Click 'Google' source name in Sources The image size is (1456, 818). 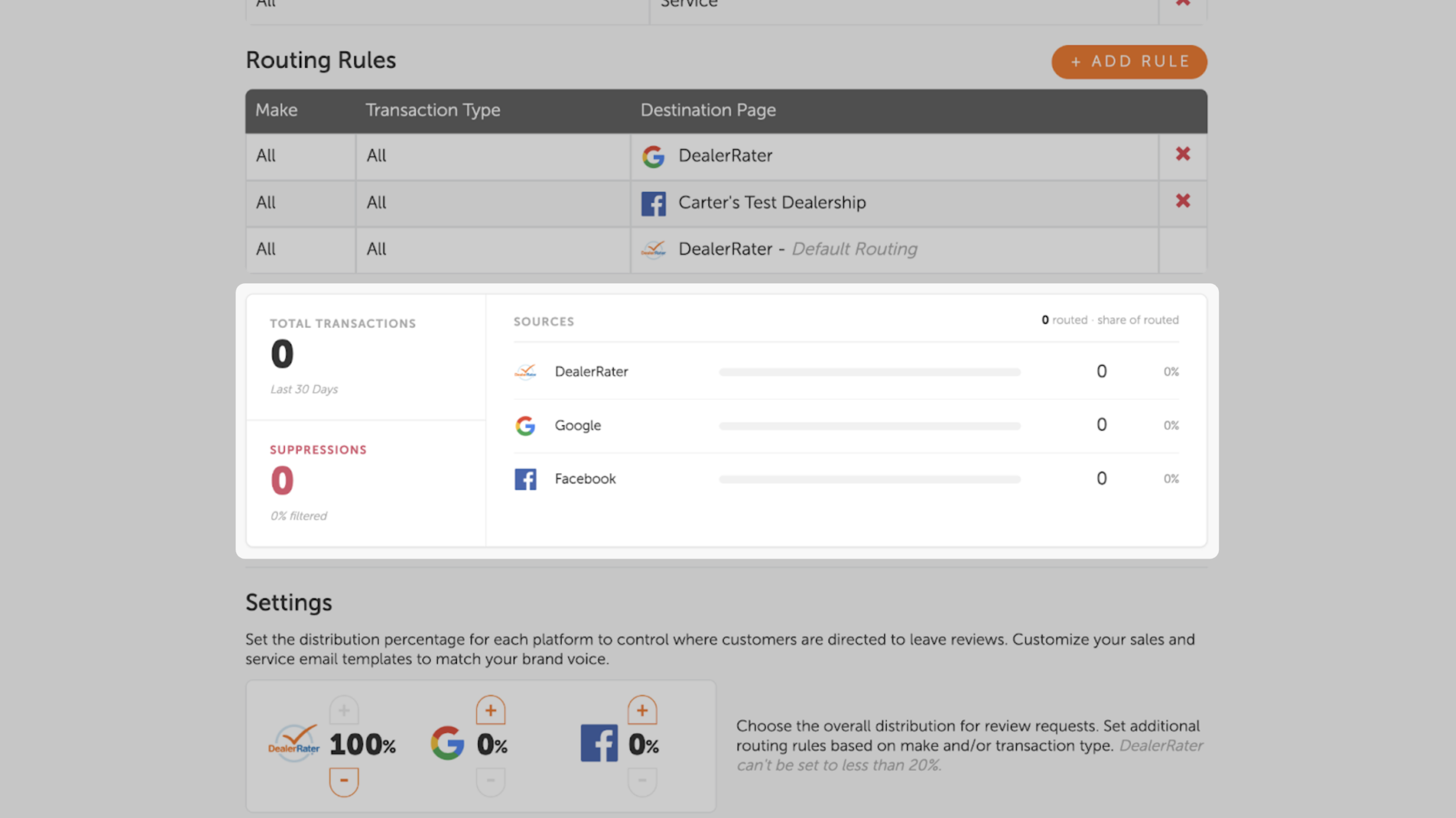click(x=578, y=425)
